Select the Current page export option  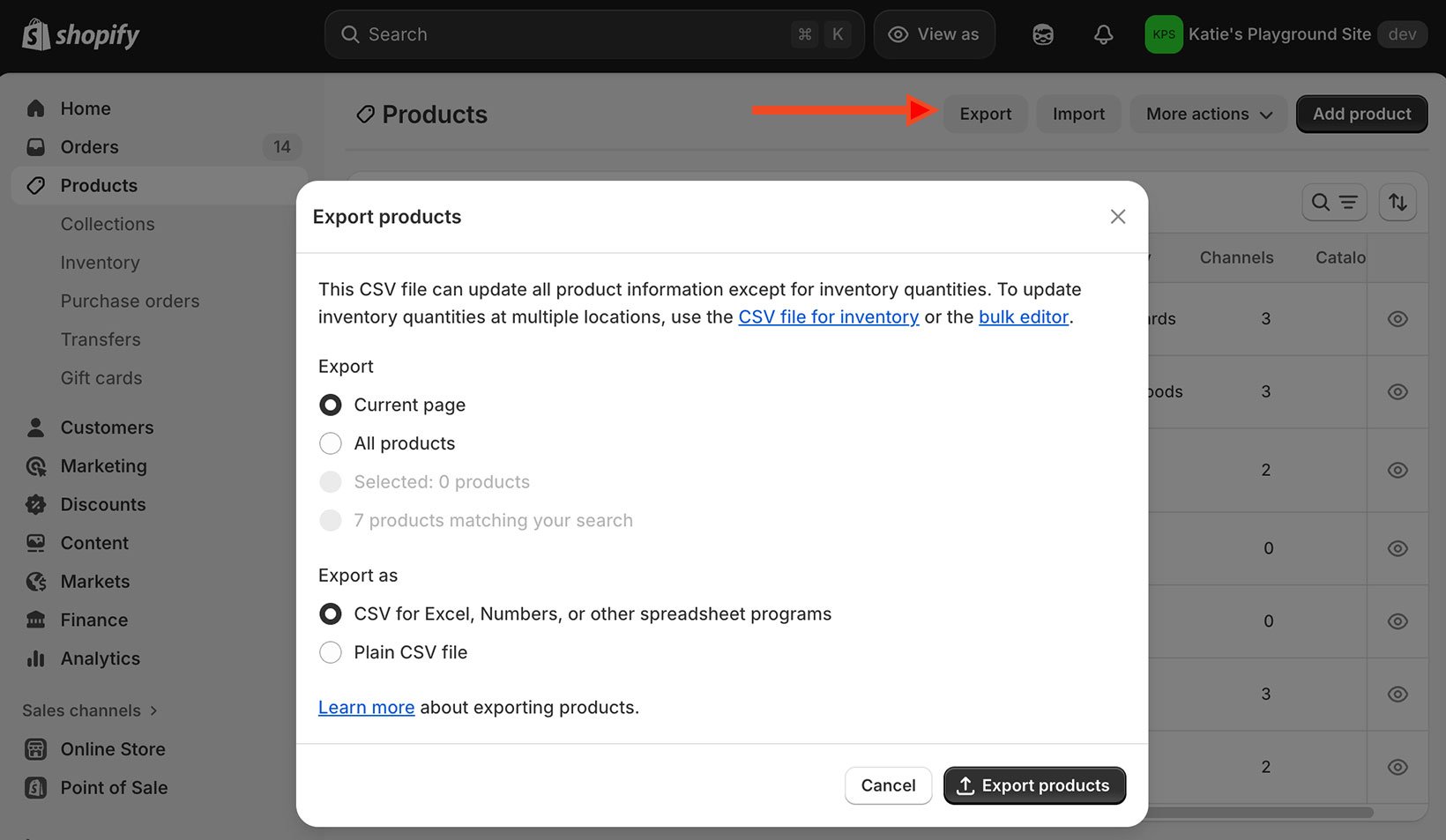click(x=331, y=405)
